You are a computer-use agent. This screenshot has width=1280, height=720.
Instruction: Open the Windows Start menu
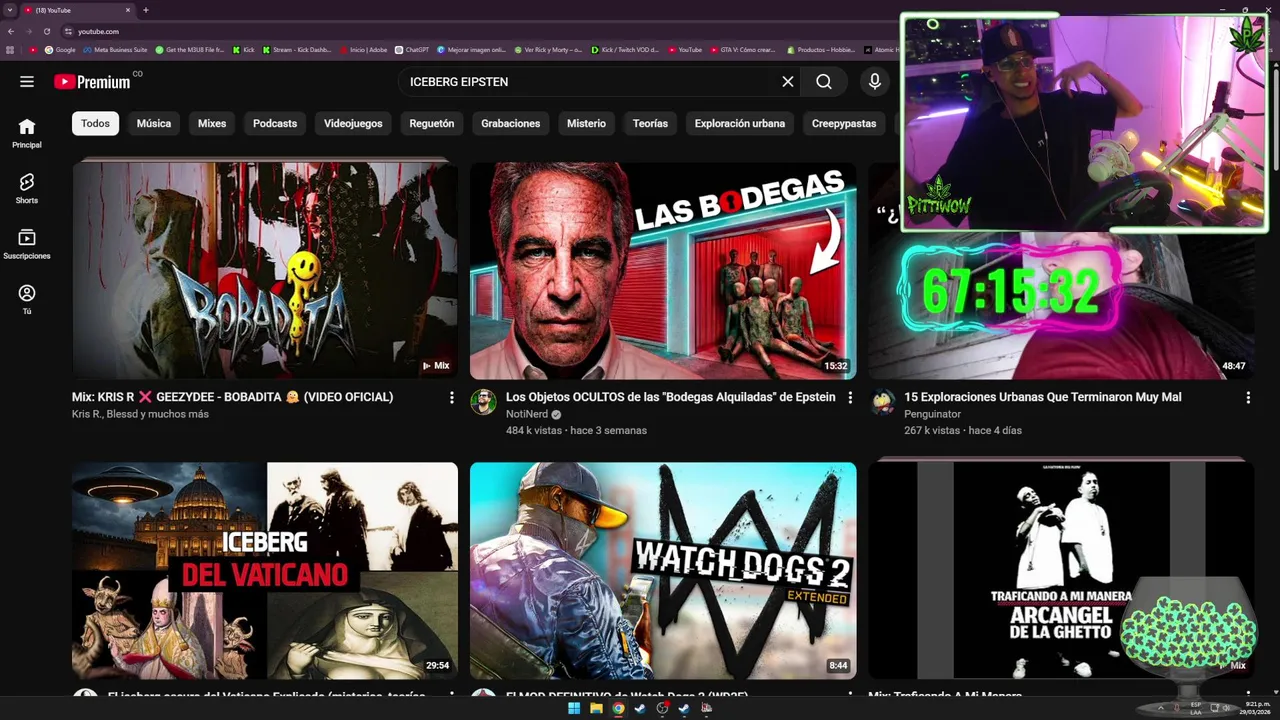click(x=574, y=708)
